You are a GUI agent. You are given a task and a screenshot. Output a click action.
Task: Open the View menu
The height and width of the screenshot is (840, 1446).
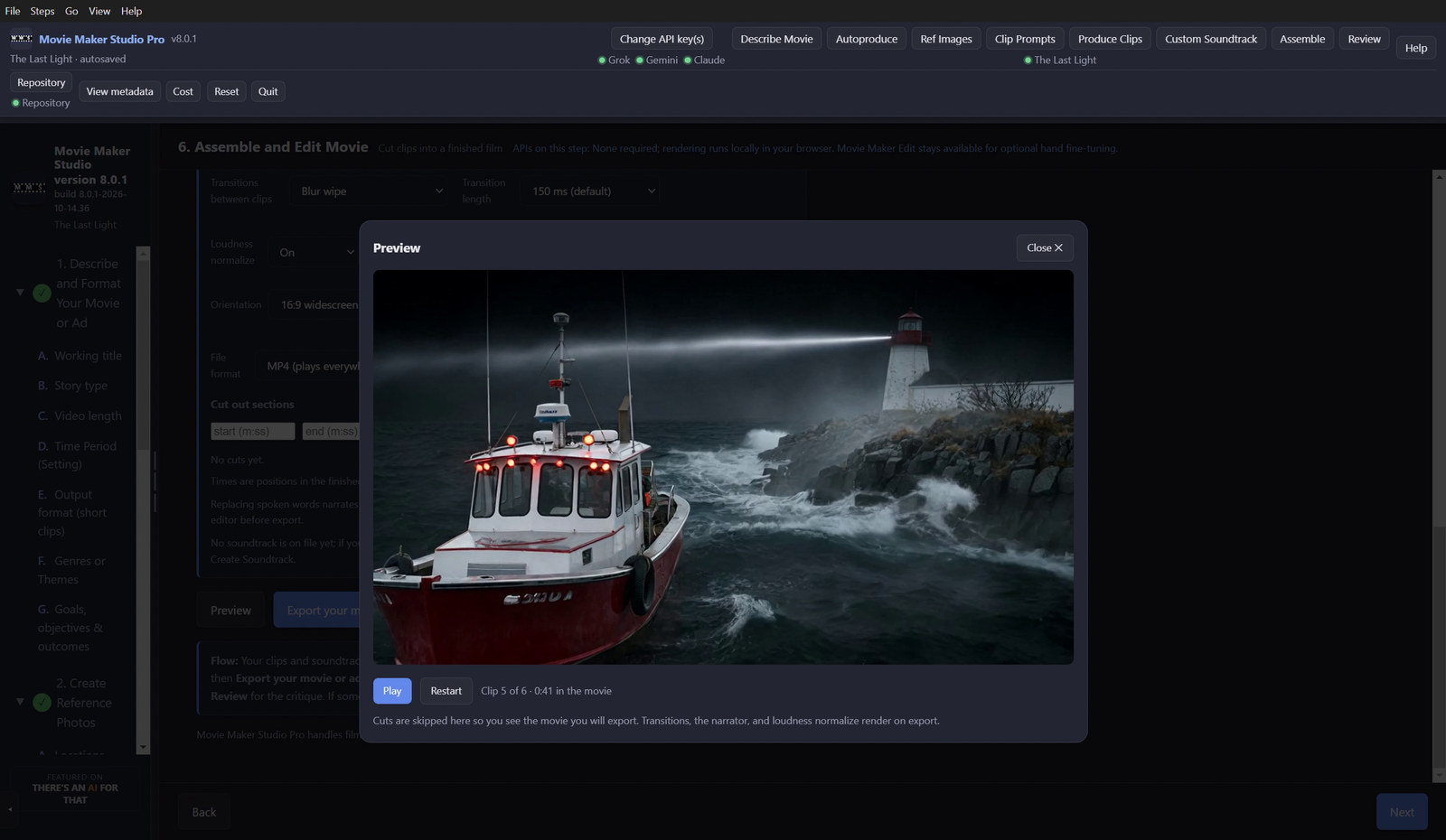pos(99,11)
